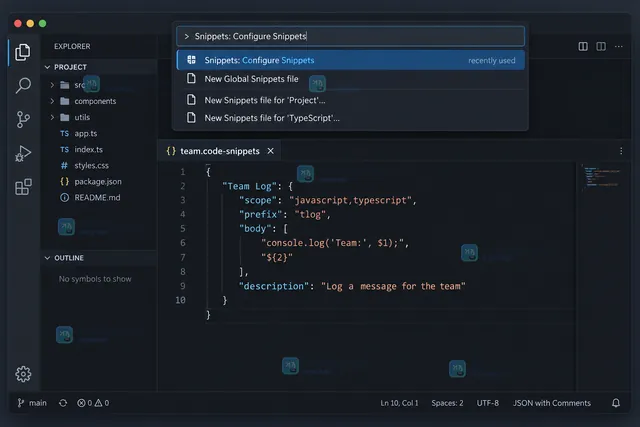Click 'Spaces: 2' indentation setting
640x427 pixels.
click(447, 403)
